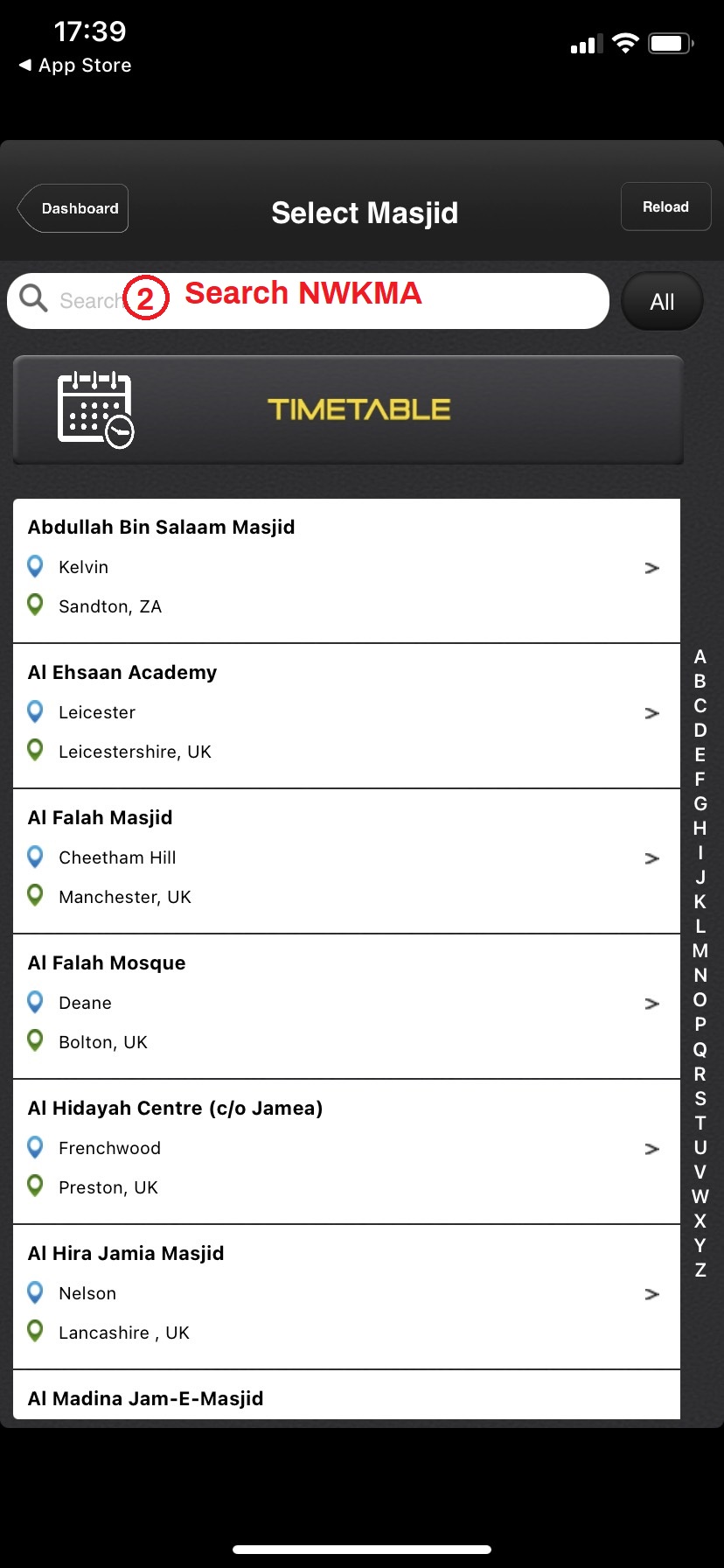Tap blue pin beside Frenchwood
Screen dimensions: 724x1568
tap(35, 1146)
